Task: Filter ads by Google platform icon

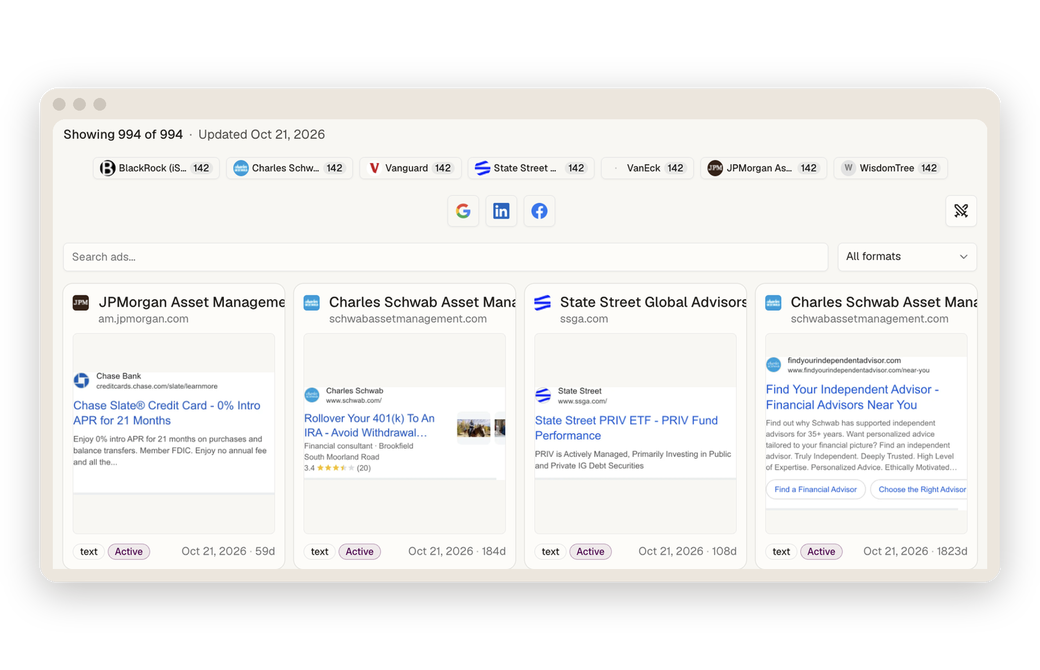Action: (463, 211)
